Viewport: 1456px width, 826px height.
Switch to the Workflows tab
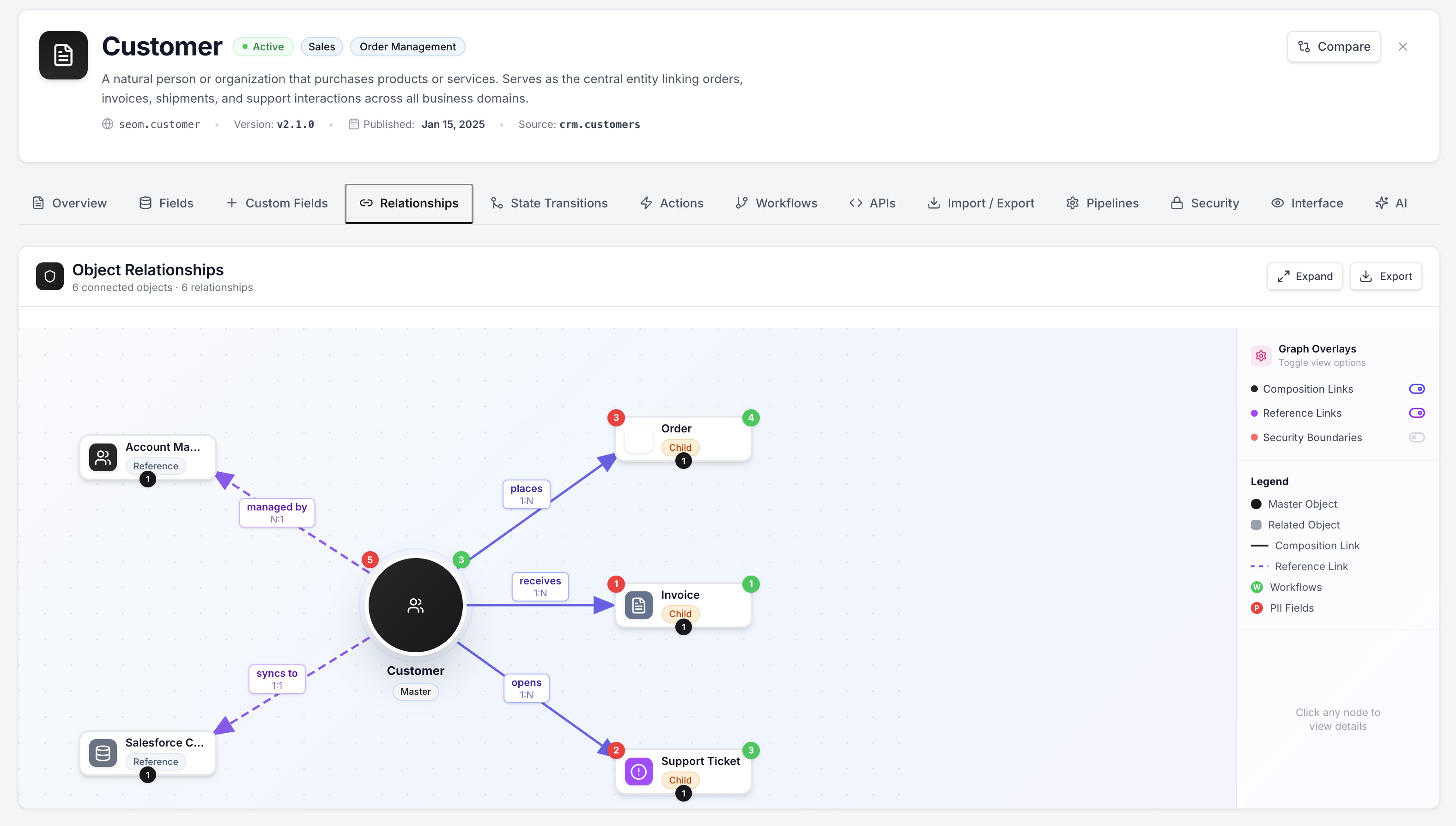tap(777, 203)
